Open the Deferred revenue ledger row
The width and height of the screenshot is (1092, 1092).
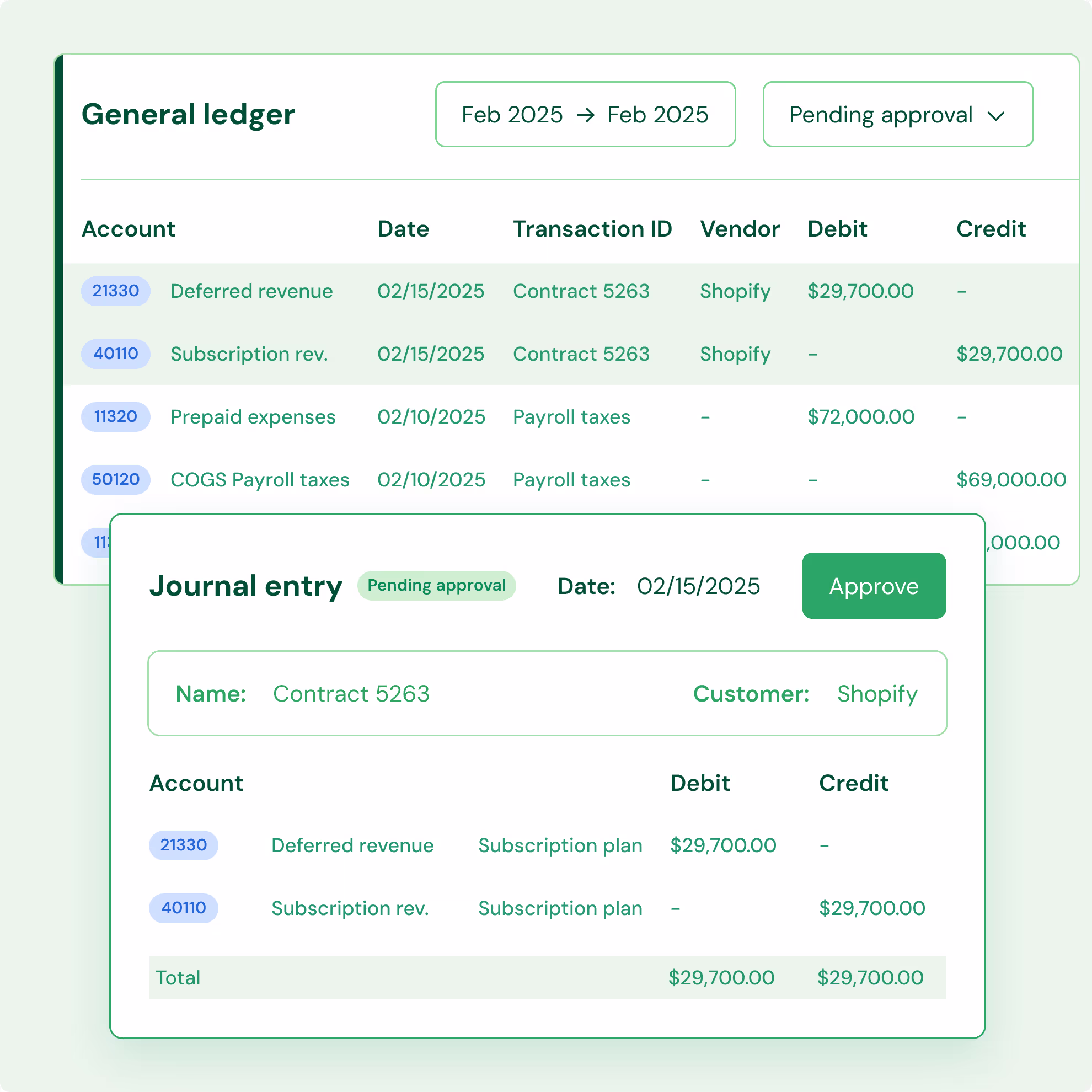(251, 291)
